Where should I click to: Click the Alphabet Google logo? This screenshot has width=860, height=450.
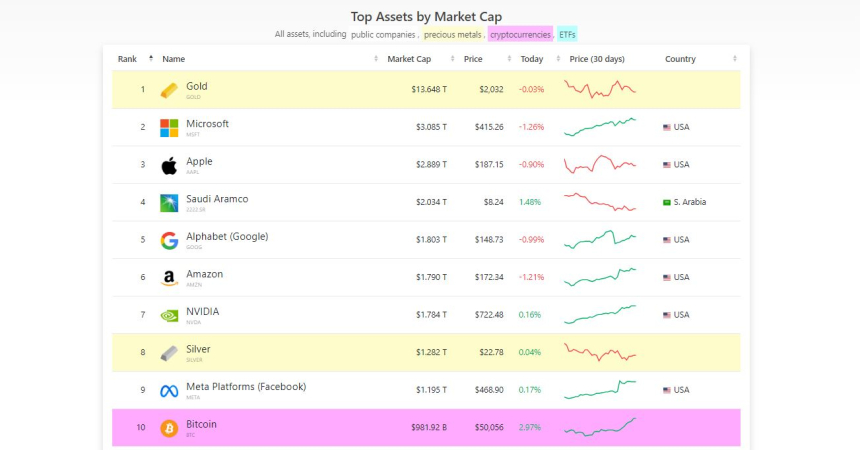point(169,240)
